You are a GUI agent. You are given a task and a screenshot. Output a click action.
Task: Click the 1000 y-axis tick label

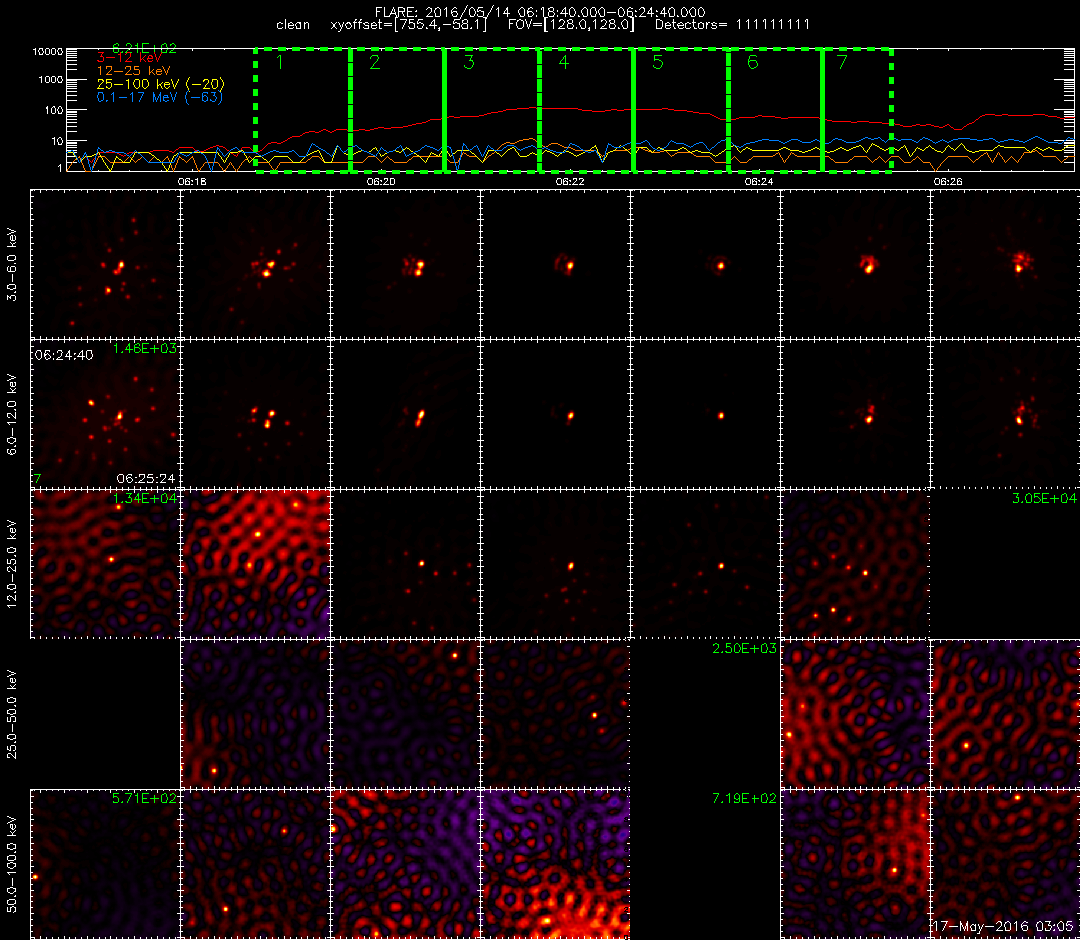point(50,80)
